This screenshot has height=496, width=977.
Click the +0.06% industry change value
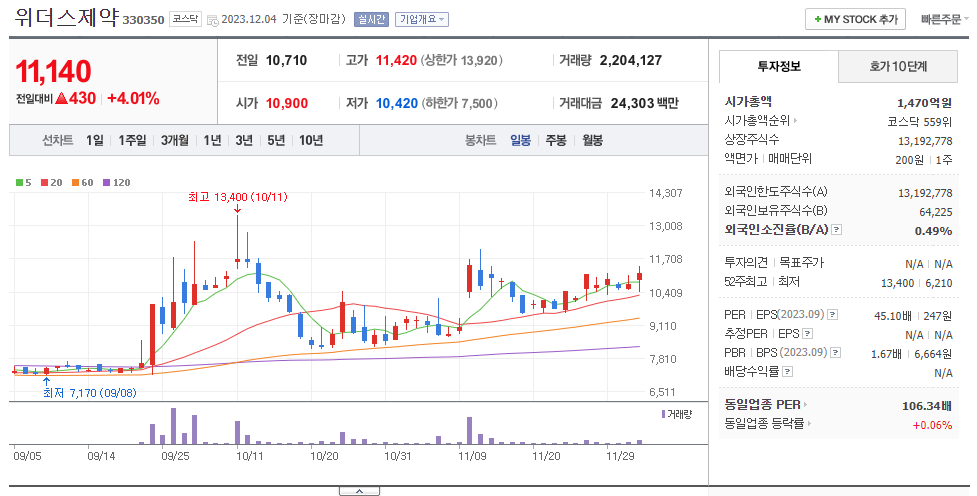pos(932,425)
